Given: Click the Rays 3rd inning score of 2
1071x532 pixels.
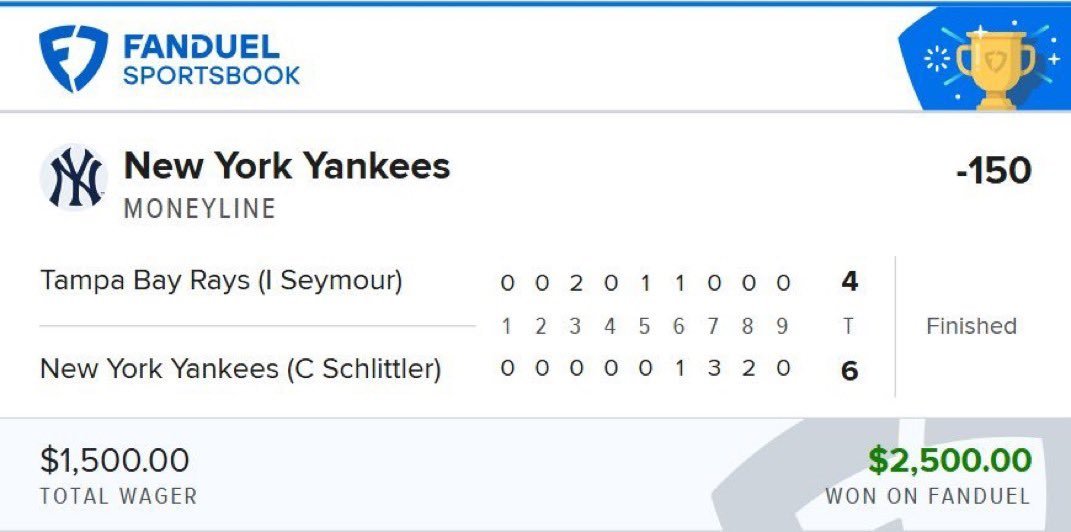Looking at the screenshot, I should (576, 283).
